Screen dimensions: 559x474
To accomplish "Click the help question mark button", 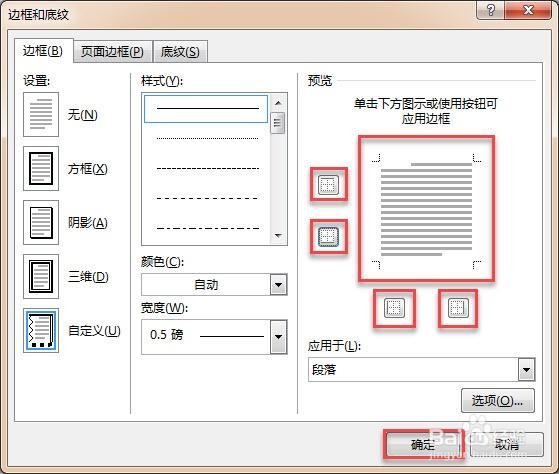I will tap(491, 10).
